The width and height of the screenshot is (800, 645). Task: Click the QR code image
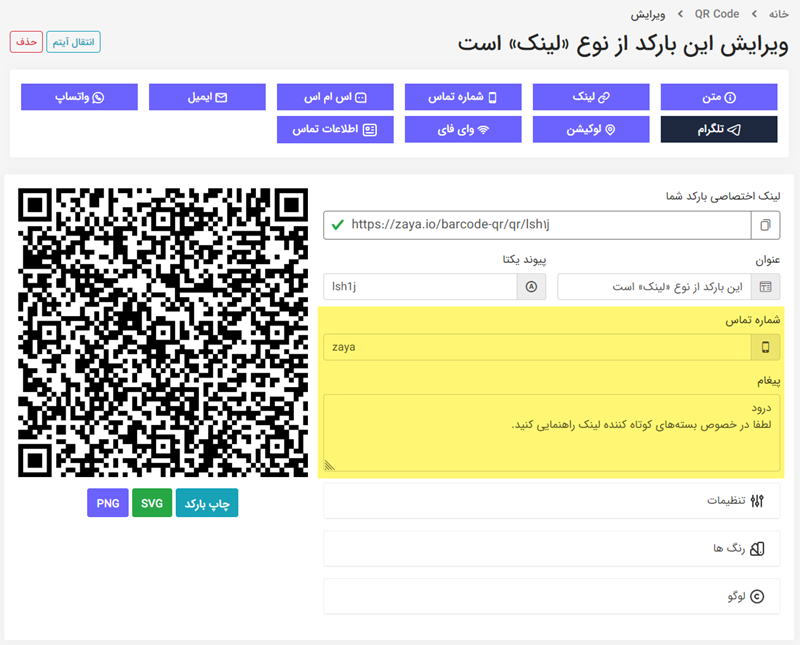(x=163, y=333)
